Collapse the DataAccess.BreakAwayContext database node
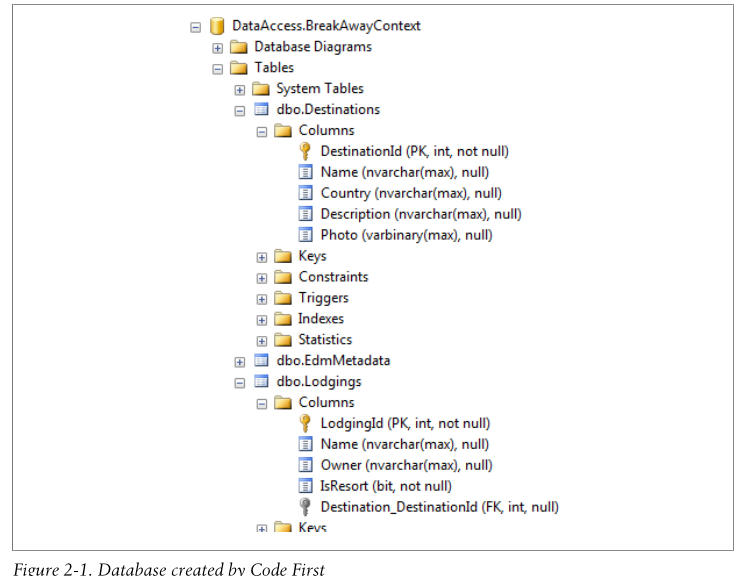This screenshot has height=576, width=742. [195, 27]
